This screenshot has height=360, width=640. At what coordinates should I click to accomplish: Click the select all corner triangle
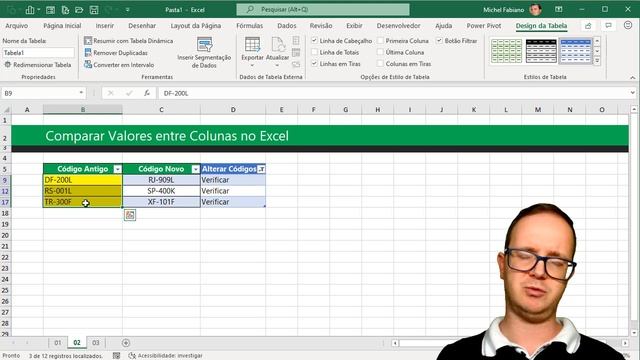[7, 109]
